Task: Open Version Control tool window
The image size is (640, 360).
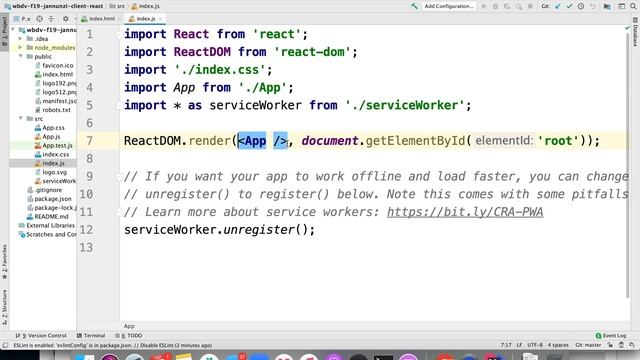Action: coord(41,336)
